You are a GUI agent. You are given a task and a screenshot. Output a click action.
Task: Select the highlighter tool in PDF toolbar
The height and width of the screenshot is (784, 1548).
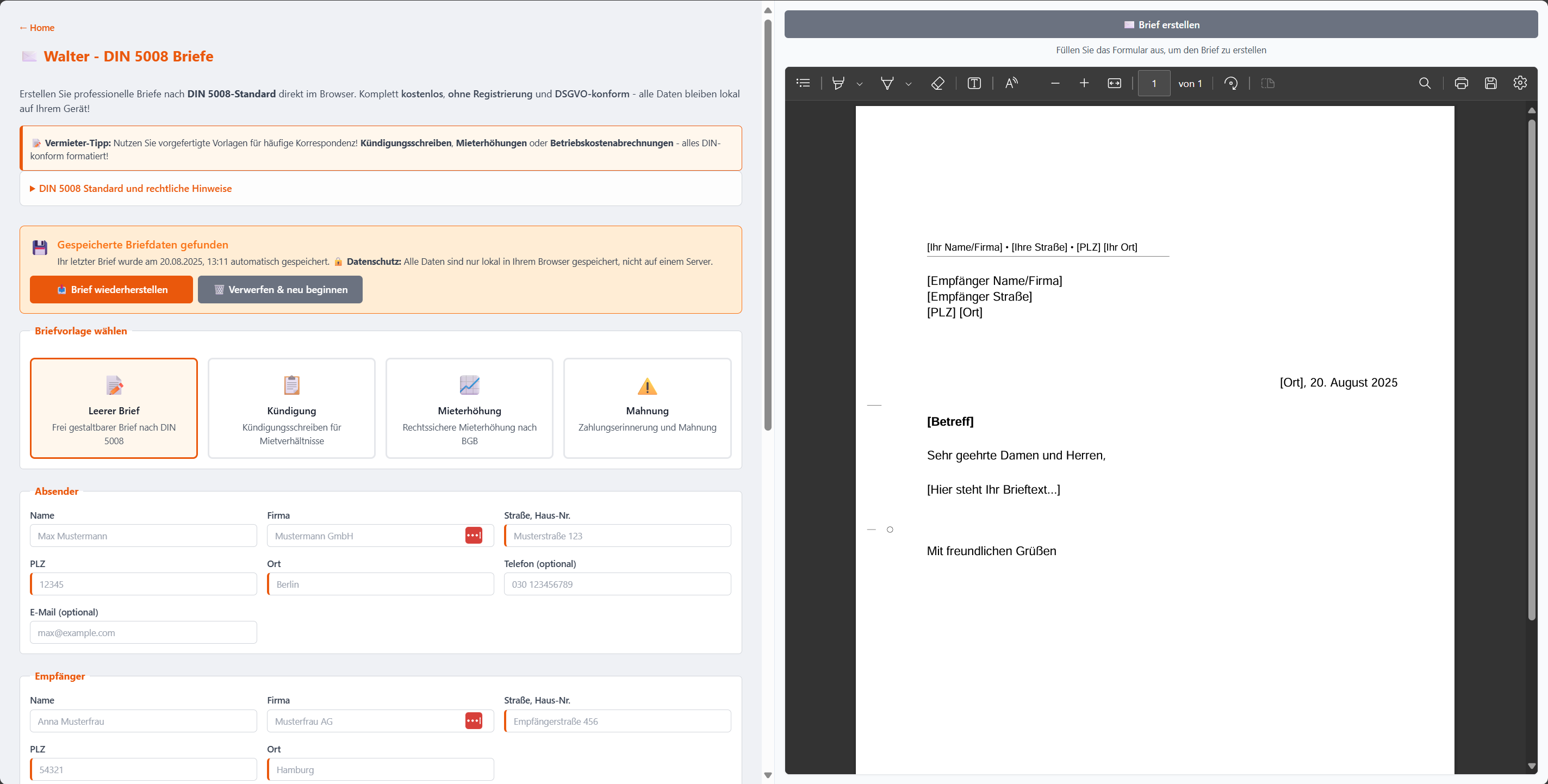click(838, 83)
